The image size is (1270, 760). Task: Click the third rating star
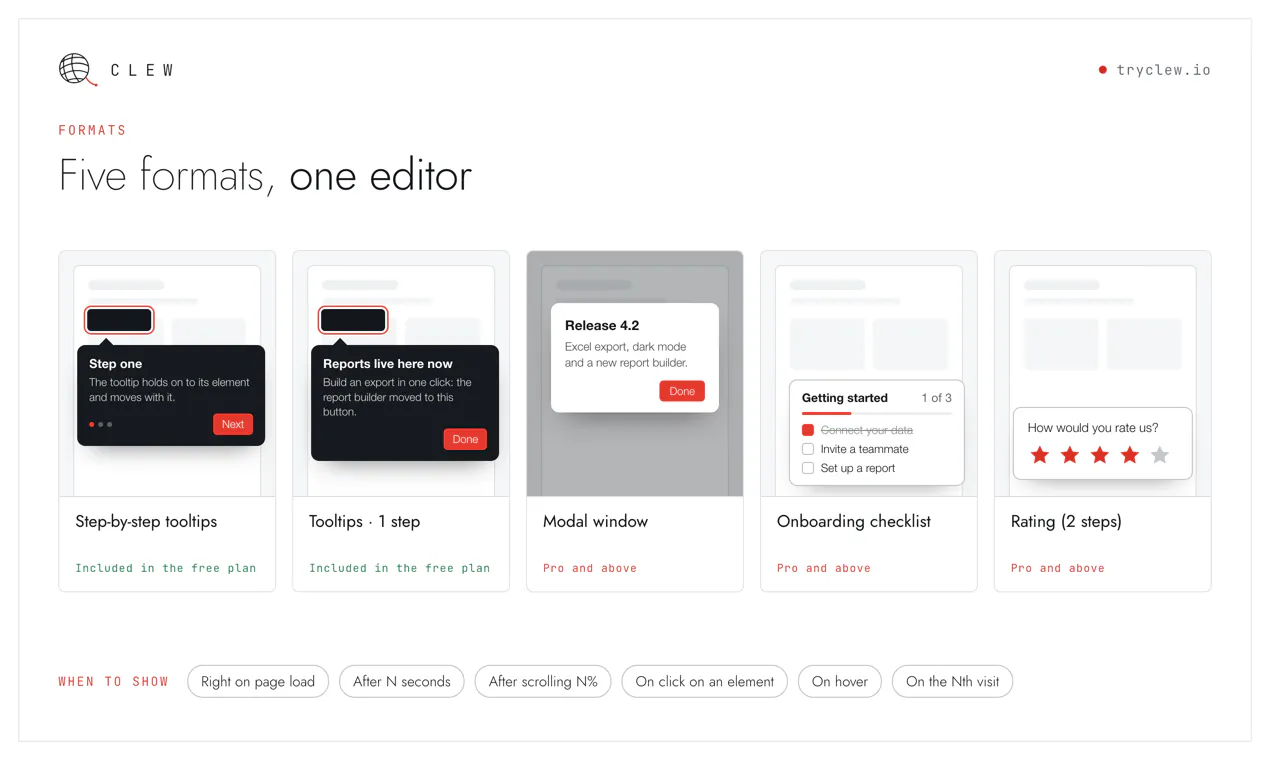click(x=1100, y=456)
